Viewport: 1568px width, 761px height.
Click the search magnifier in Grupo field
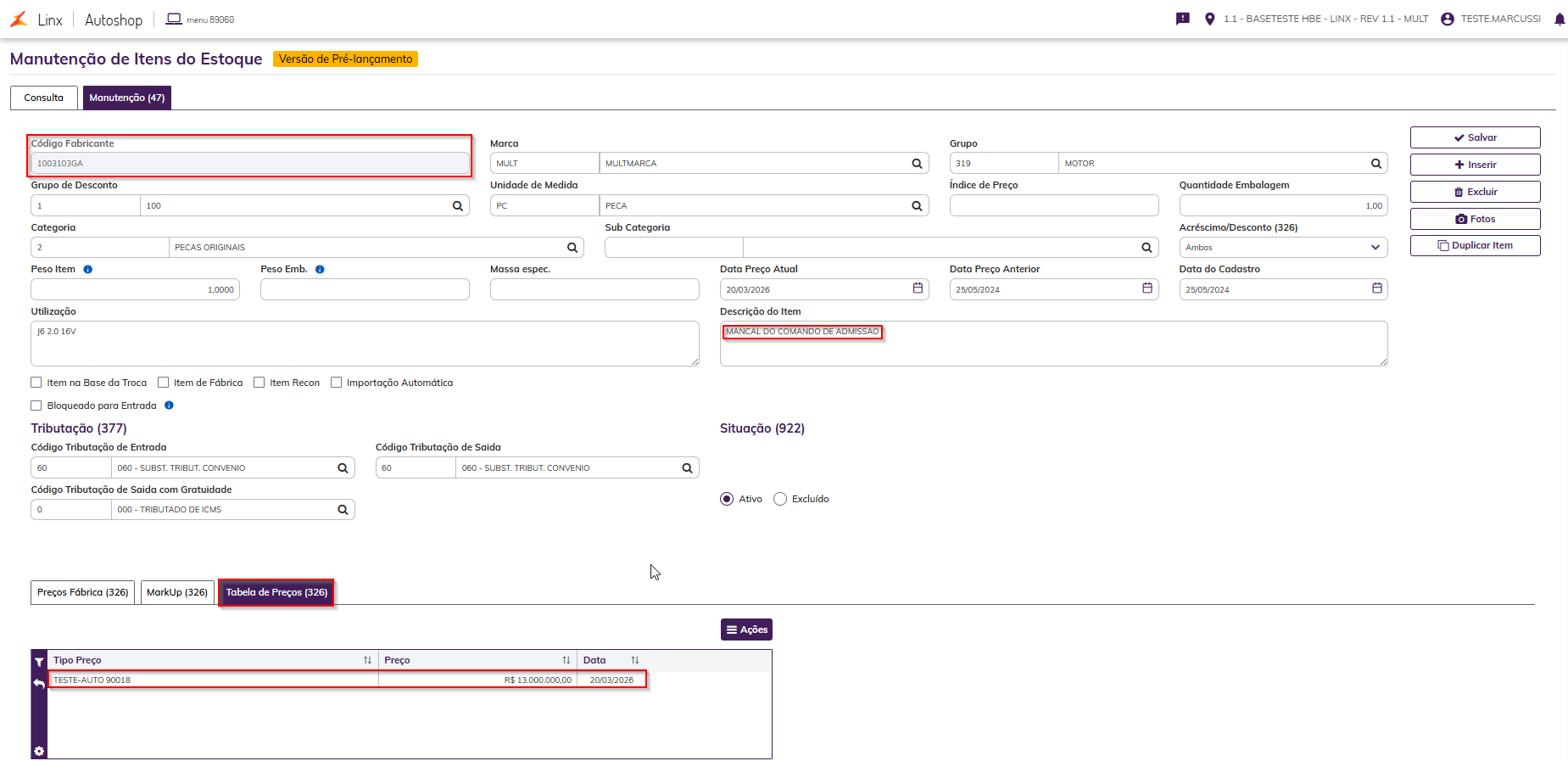1376,164
